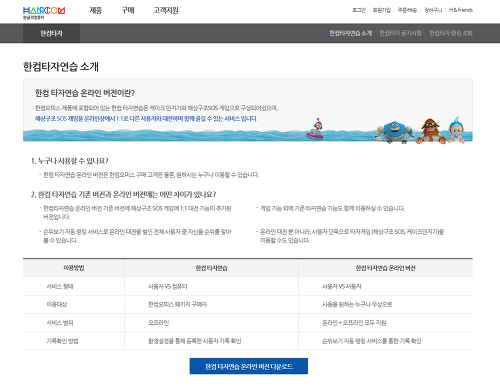Click the 이용방법 table header

tap(74, 268)
